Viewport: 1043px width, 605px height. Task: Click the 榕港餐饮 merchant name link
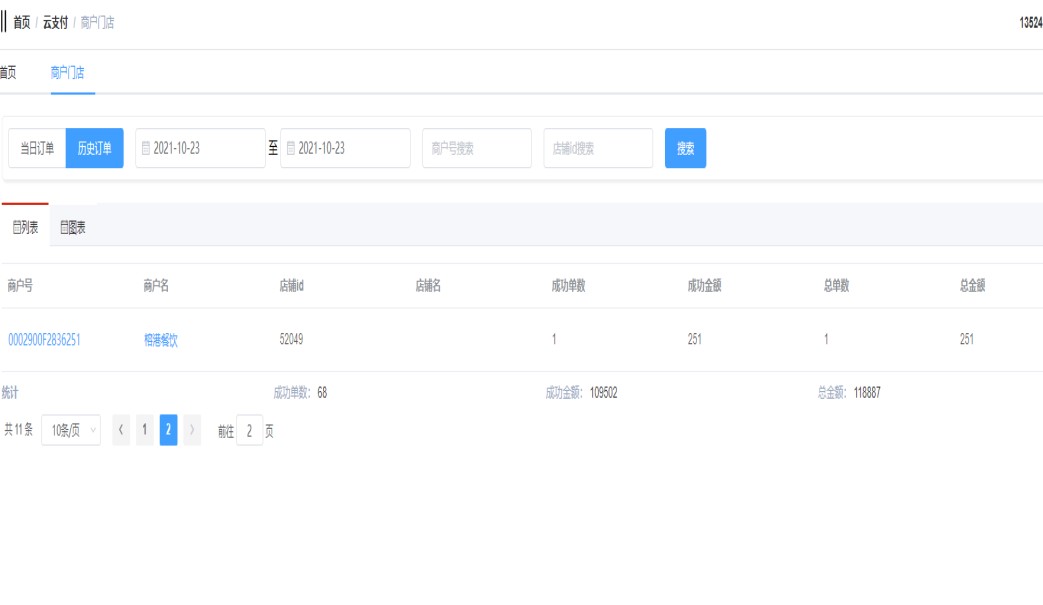point(161,340)
